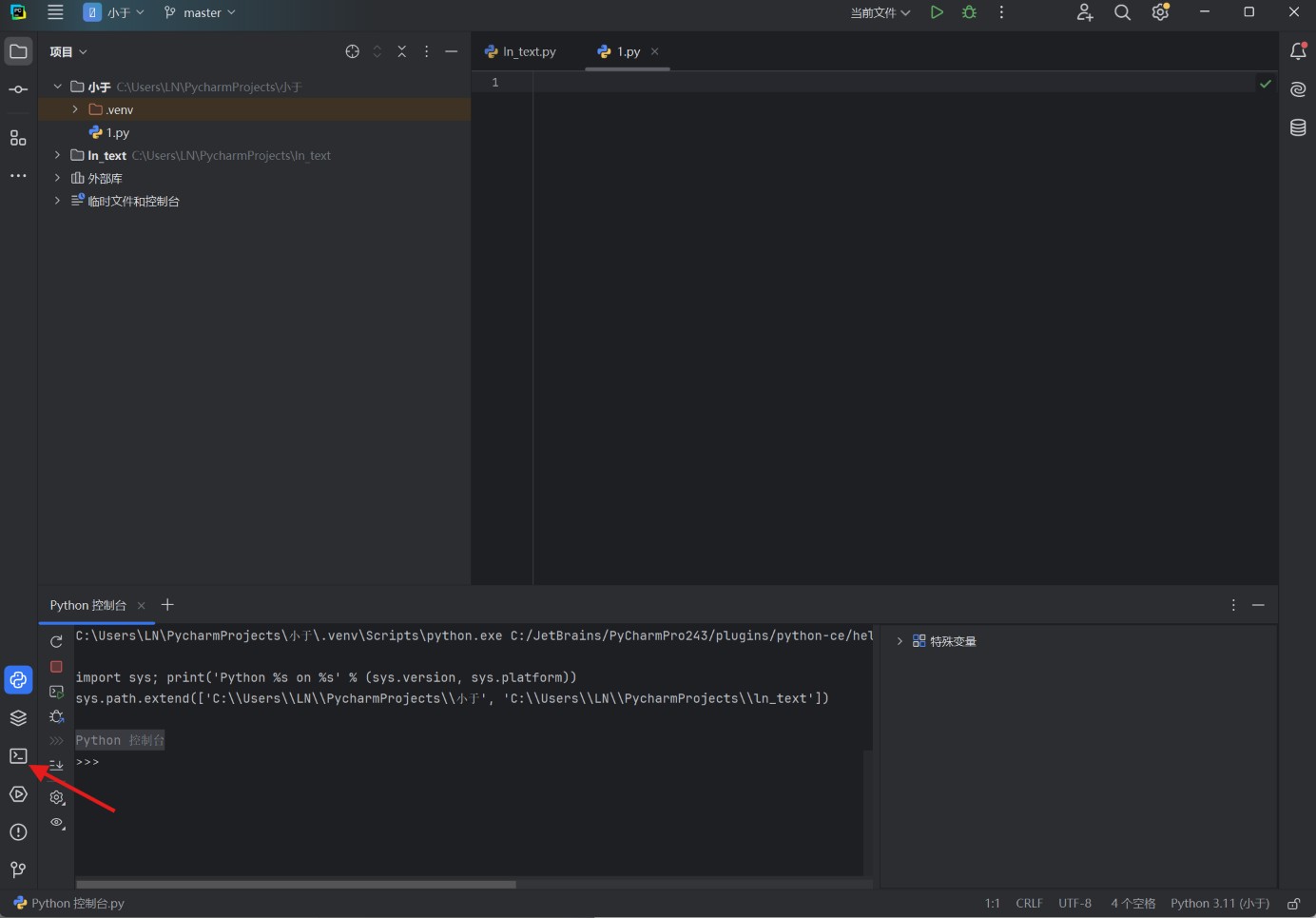Toggle read-only lock in status bar

[x=1294, y=904]
